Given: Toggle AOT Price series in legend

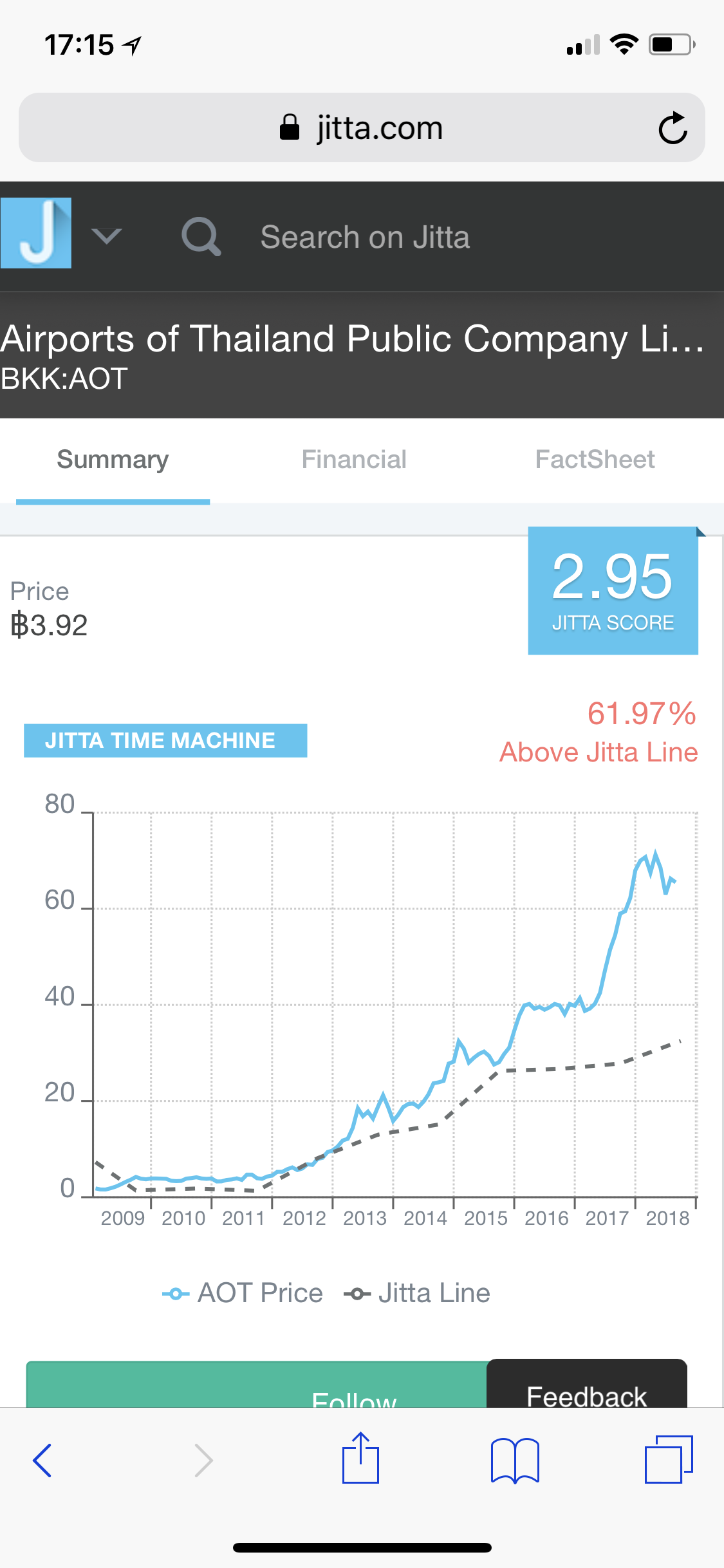Looking at the screenshot, I should [243, 1293].
